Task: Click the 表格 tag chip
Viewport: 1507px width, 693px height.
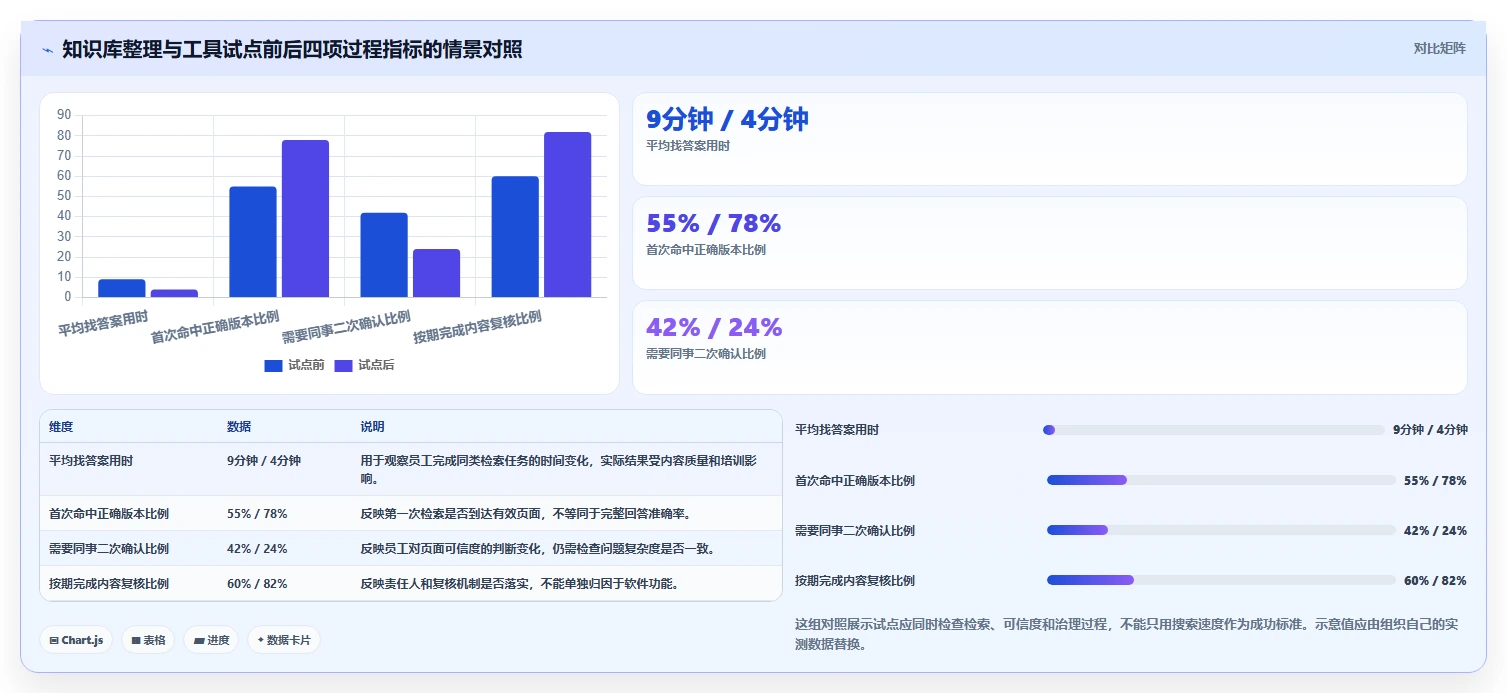Action: 148,640
